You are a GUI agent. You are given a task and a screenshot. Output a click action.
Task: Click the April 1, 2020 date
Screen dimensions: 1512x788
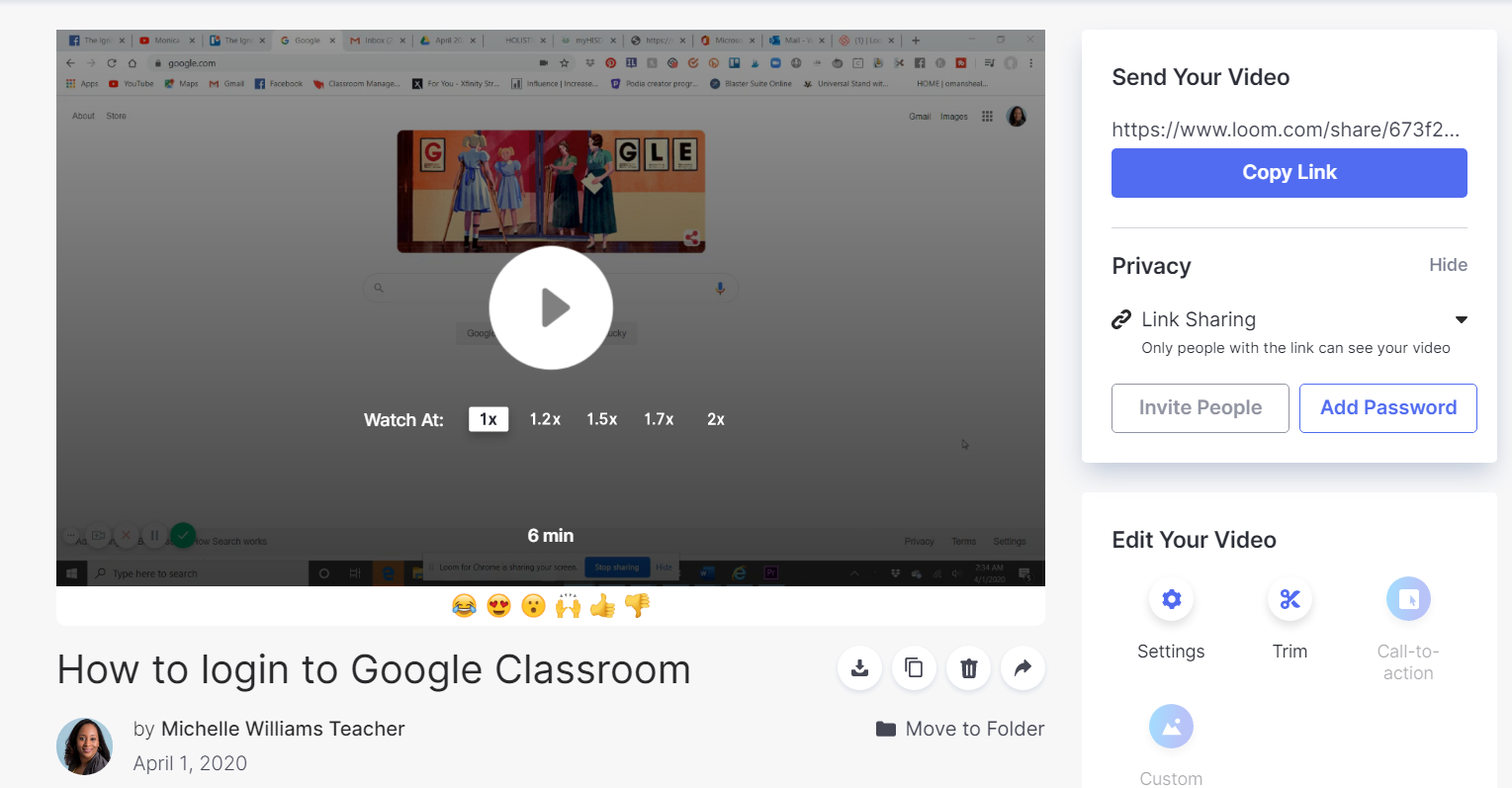(x=190, y=763)
